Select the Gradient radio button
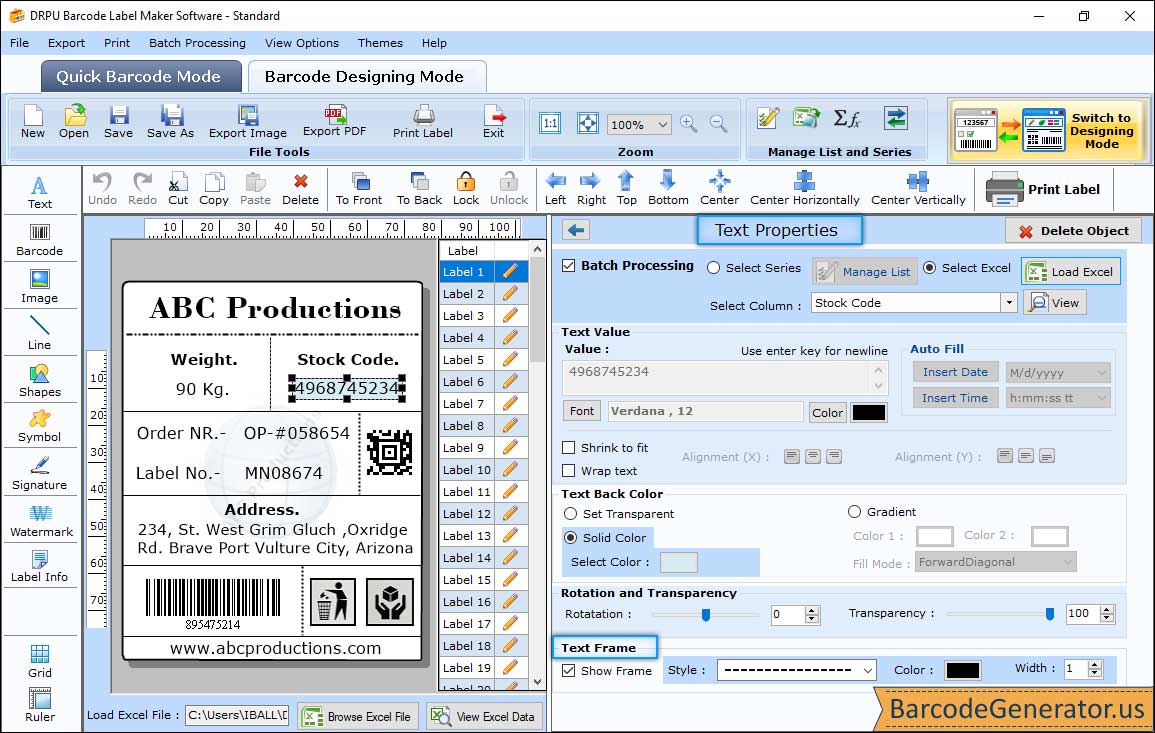Image resolution: width=1155 pixels, height=733 pixels. (854, 512)
